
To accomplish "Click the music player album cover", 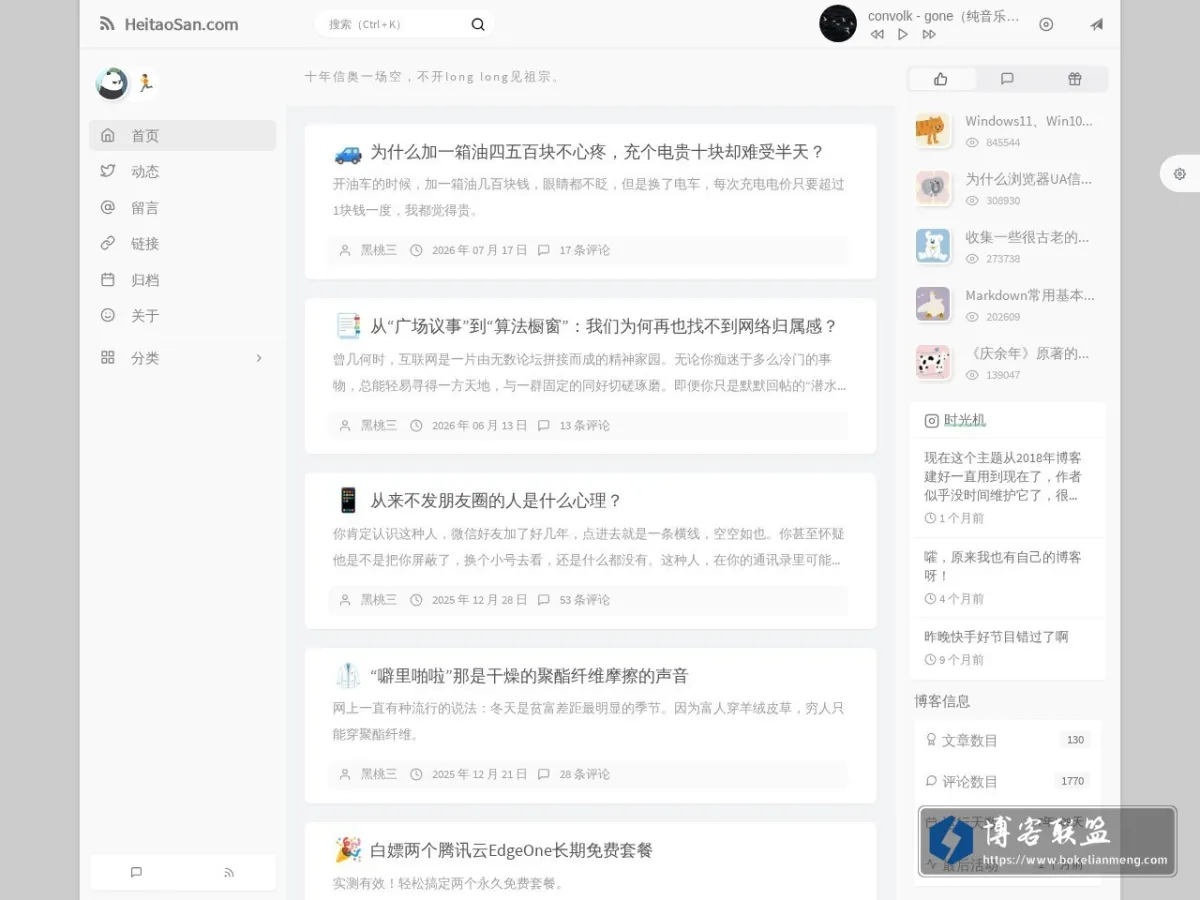I will click(x=838, y=24).
